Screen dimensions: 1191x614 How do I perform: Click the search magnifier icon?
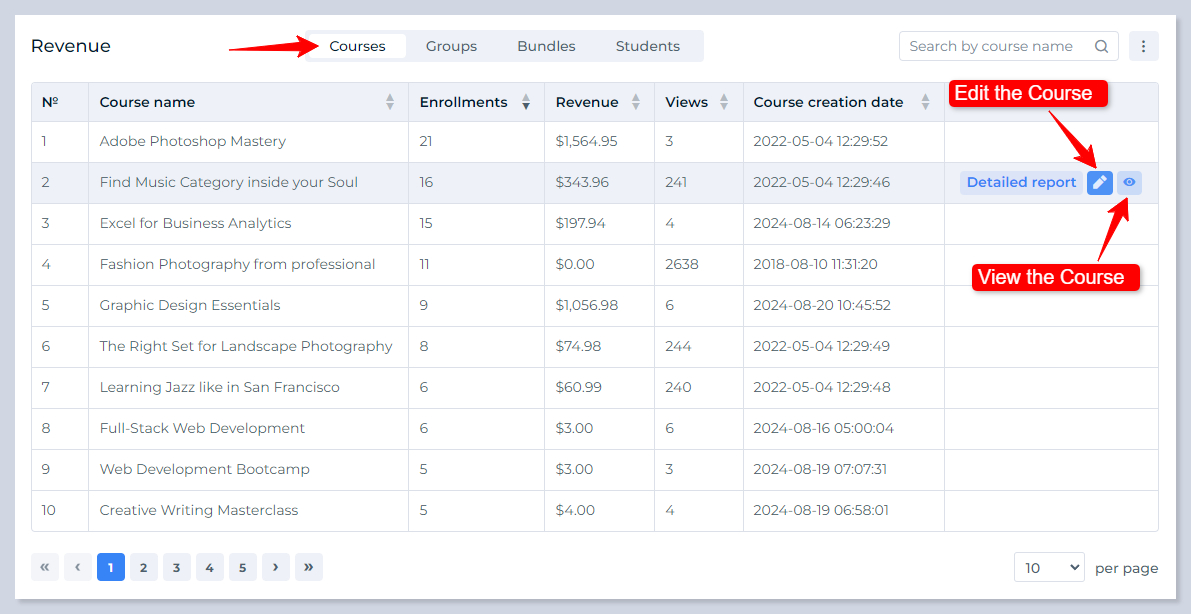tap(1101, 46)
